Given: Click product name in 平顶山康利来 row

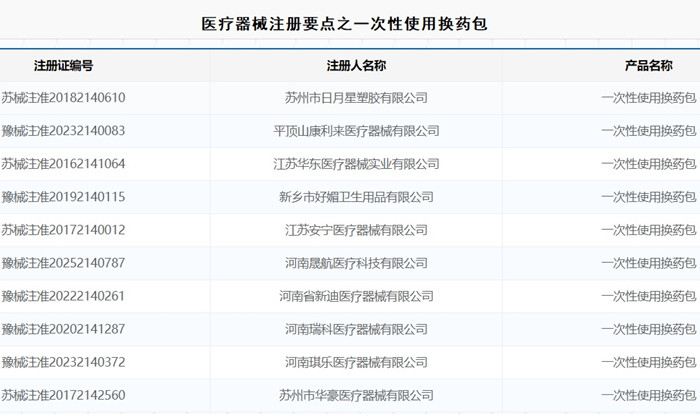Looking at the screenshot, I should coord(649,131).
